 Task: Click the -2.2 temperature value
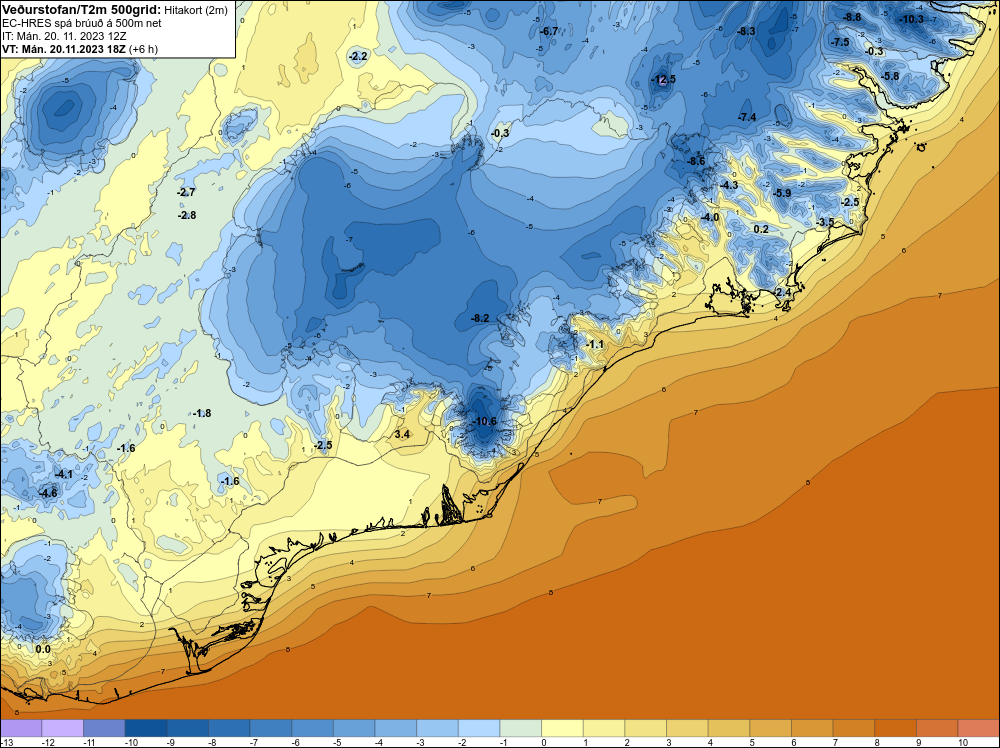[x=358, y=56]
